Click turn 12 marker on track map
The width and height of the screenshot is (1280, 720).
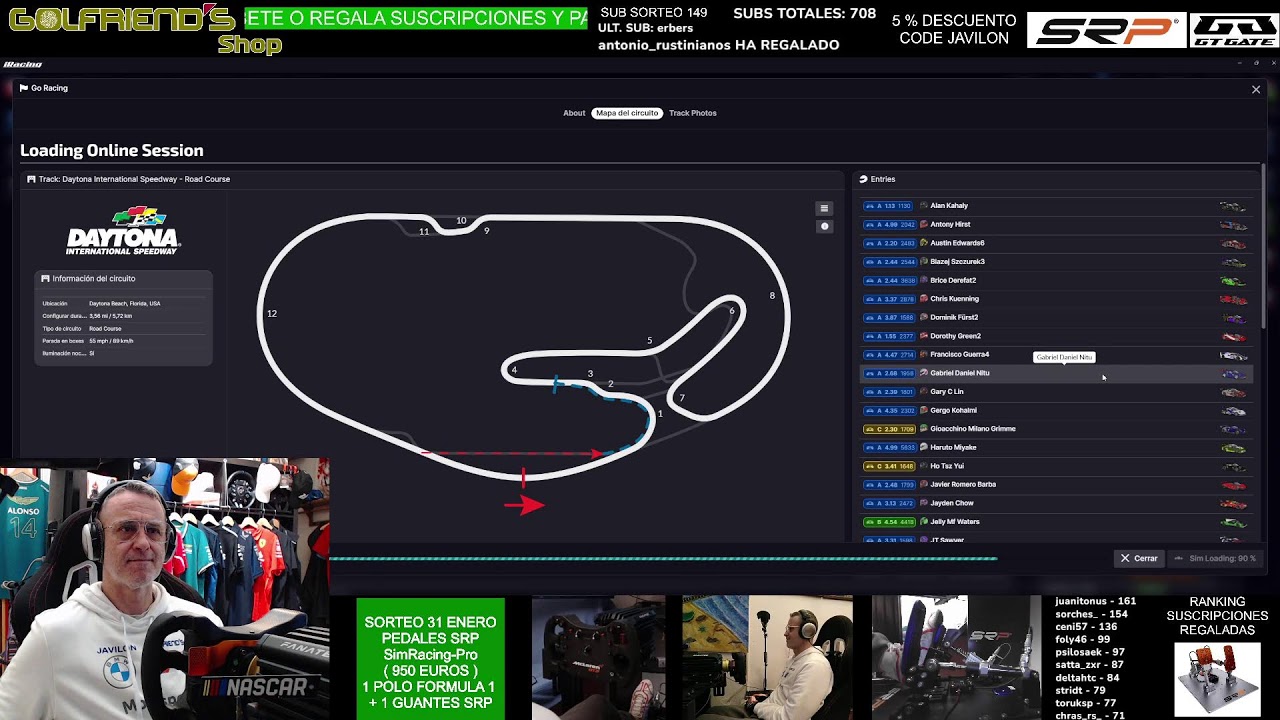click(271, 314)
